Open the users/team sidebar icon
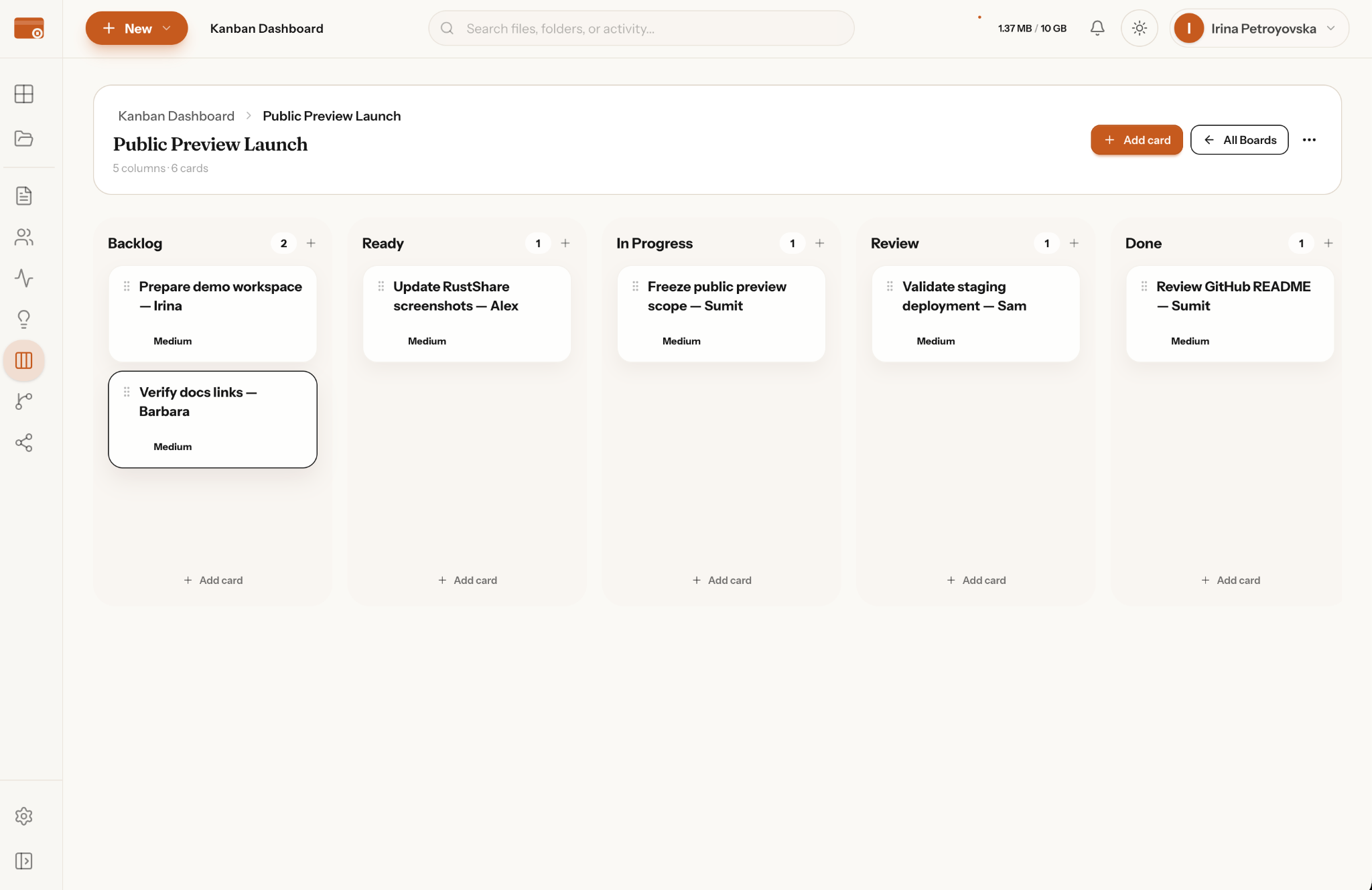1372x890 pixels. (24, 237)
